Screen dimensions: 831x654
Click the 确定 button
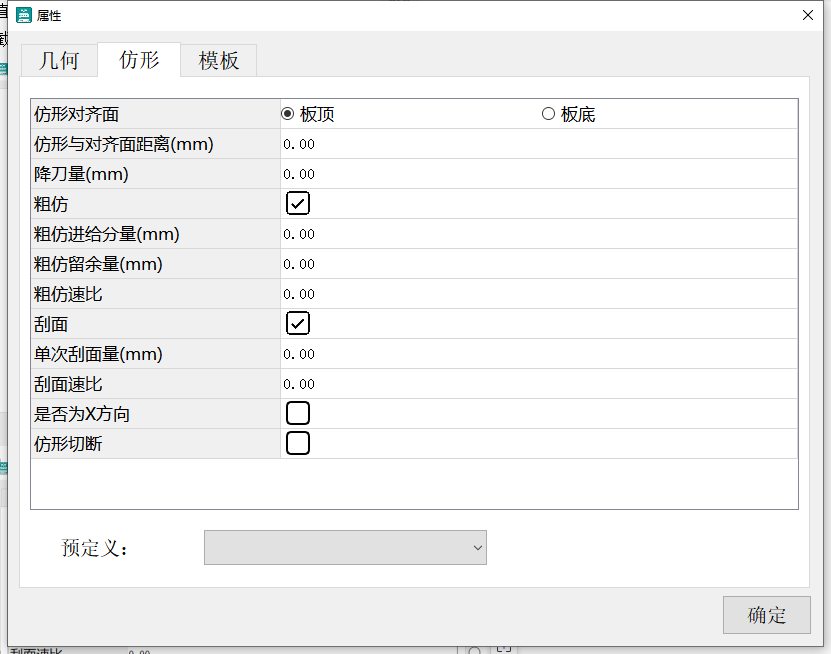click(x=766, y=615)
